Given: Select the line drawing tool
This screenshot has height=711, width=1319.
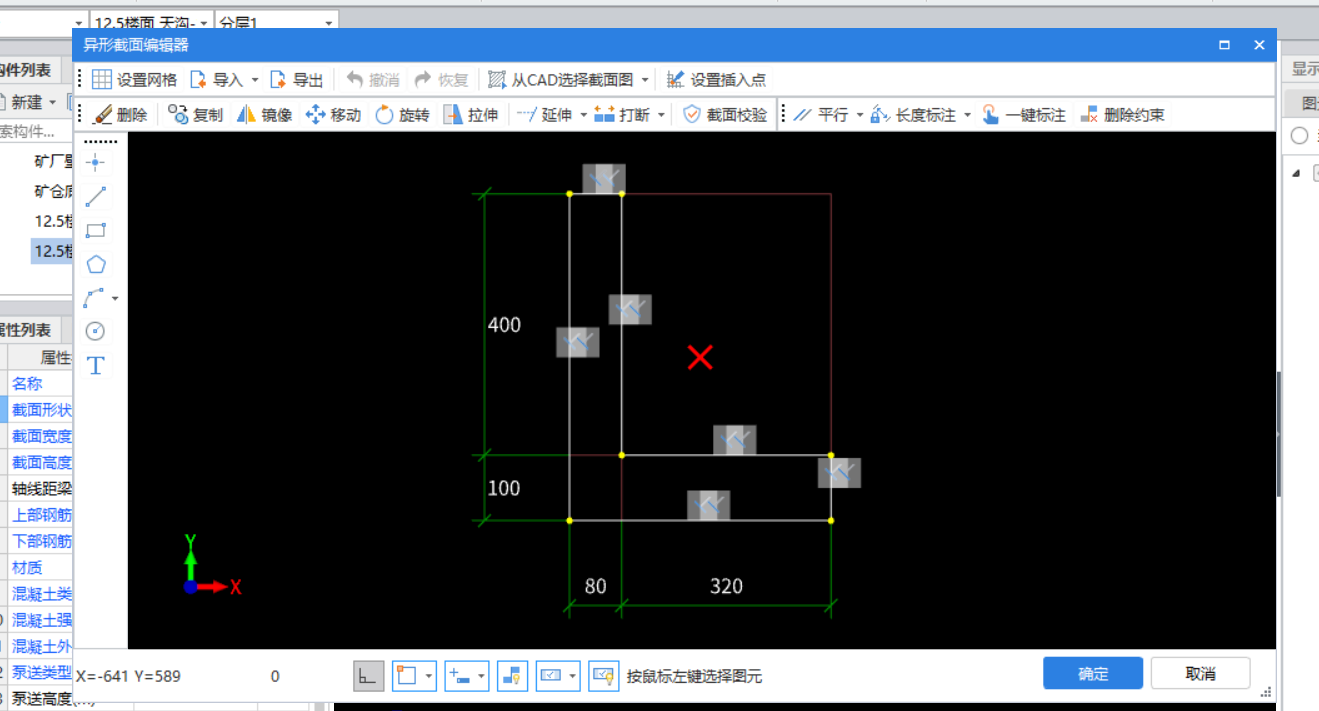Looking at the screenshot, I should 96,196.
